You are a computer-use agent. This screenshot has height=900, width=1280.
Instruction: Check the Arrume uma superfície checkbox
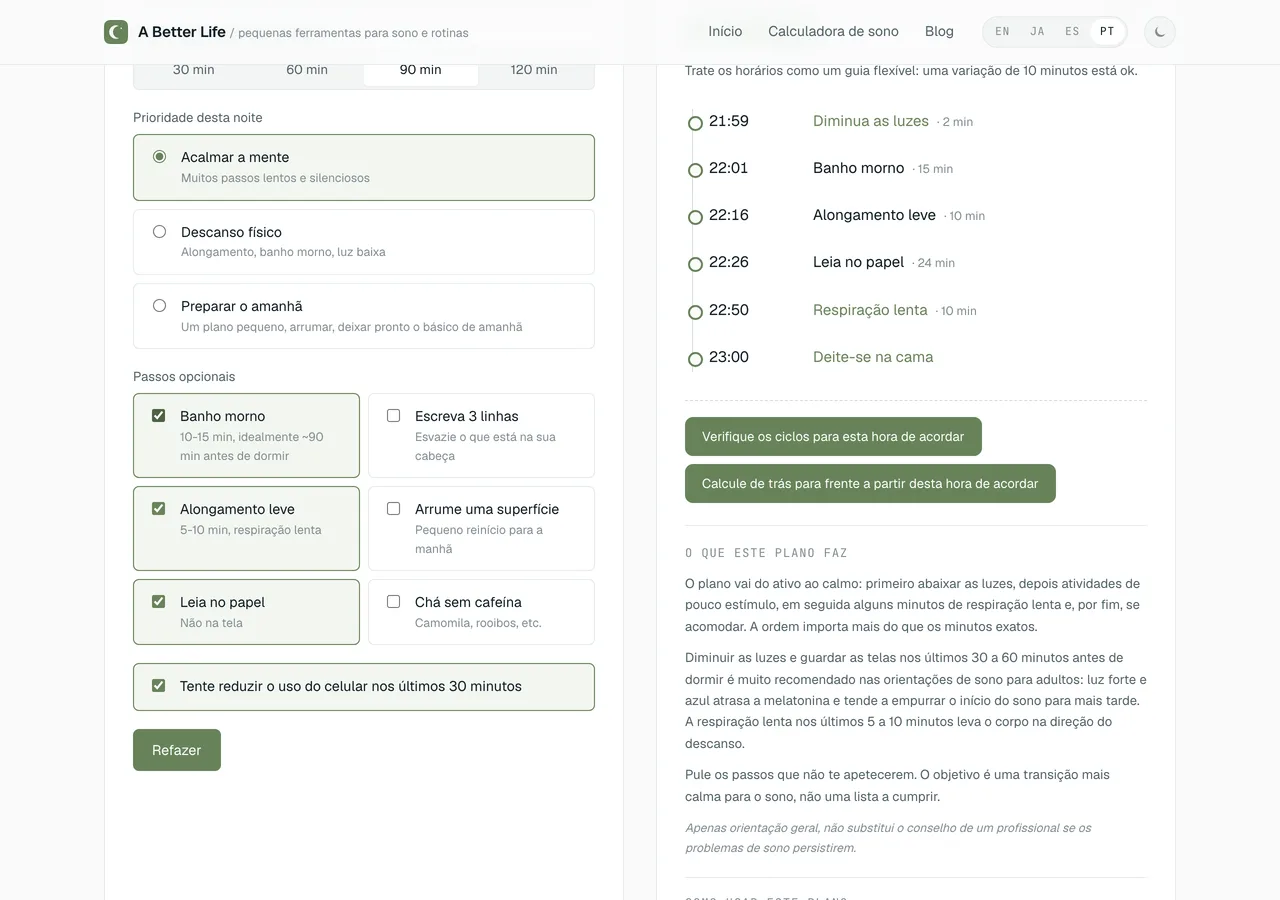pyautogui.click(x=393, y=509)
